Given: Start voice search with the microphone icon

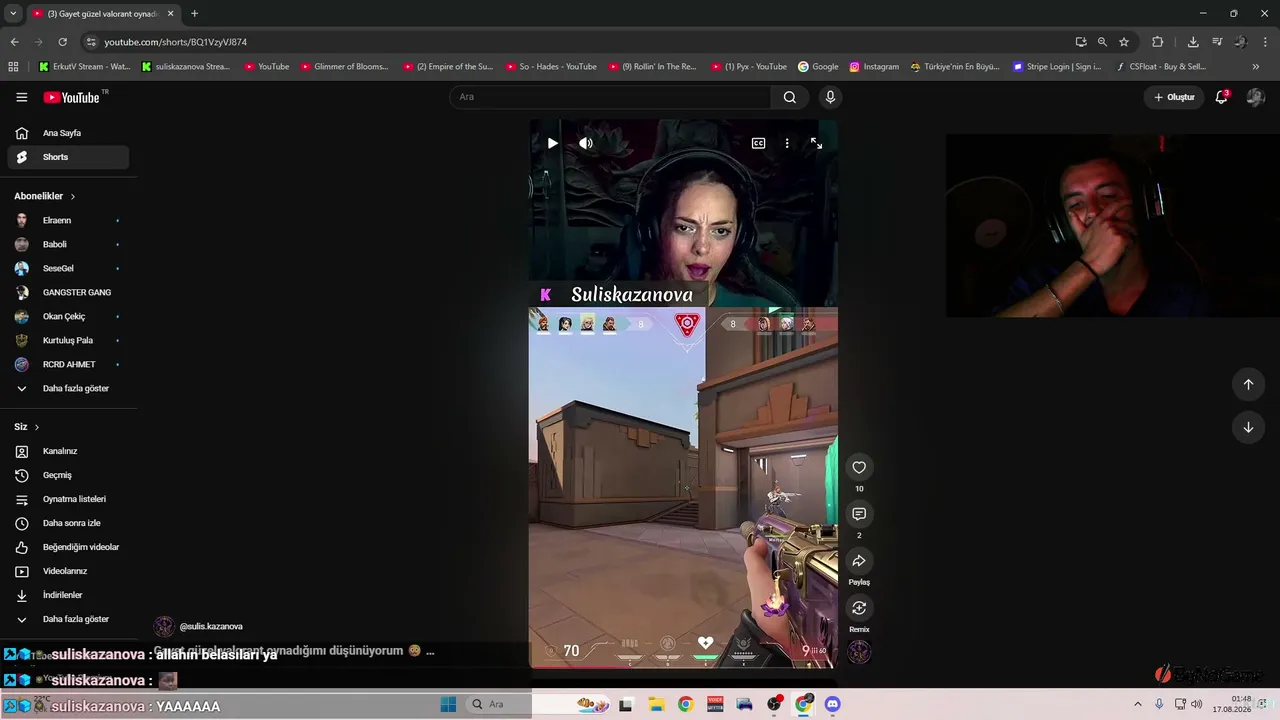Looking at the screenshot, I should tap(830, 97).
